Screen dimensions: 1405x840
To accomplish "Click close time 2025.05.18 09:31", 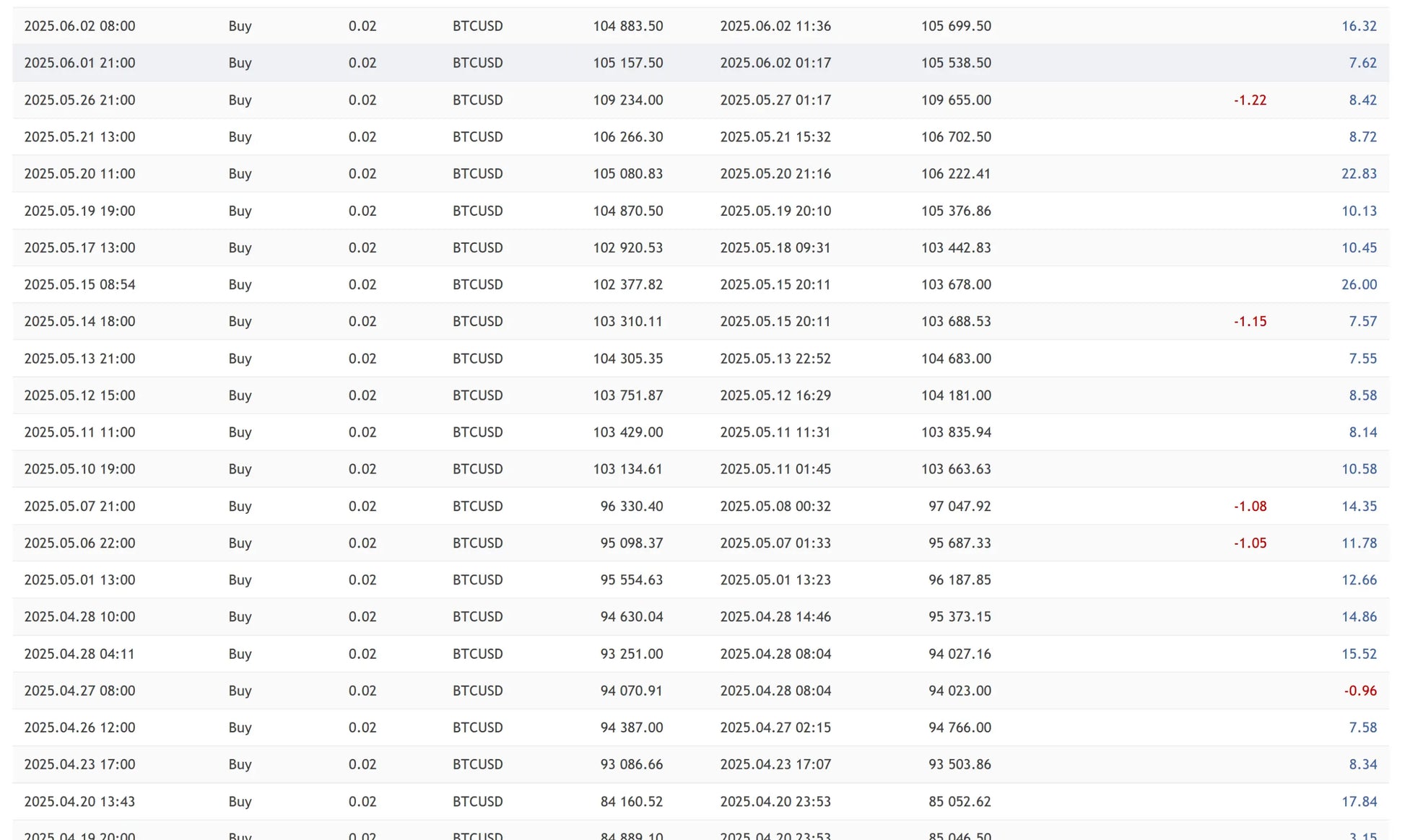I will coord(775,248).
